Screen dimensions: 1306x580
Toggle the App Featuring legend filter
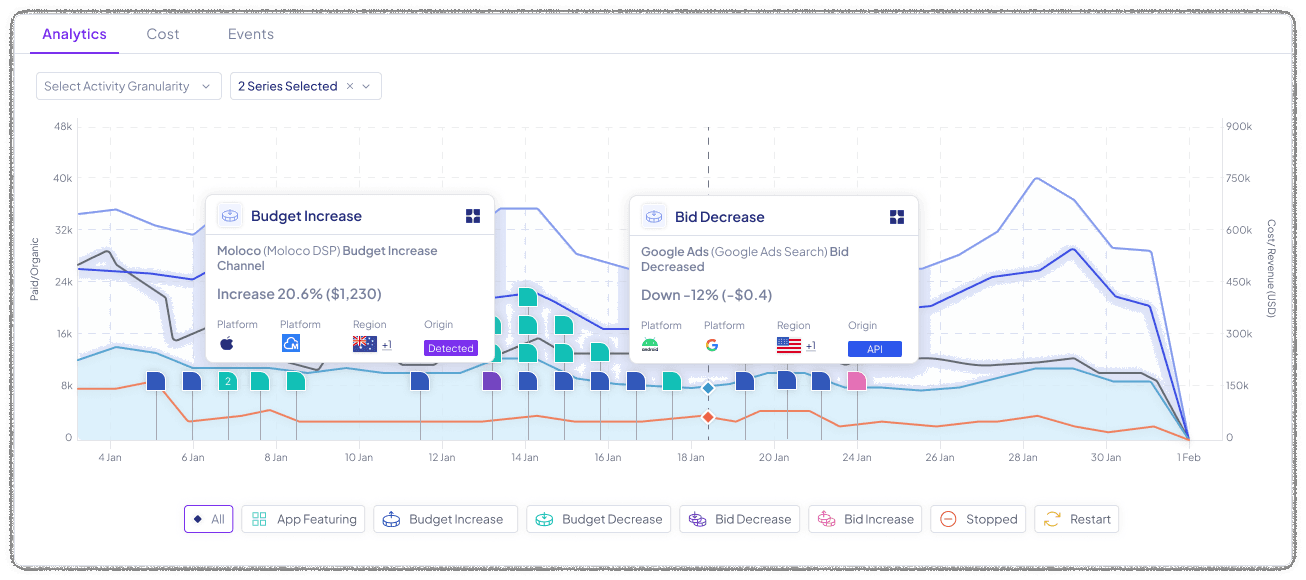click(303, 519)
